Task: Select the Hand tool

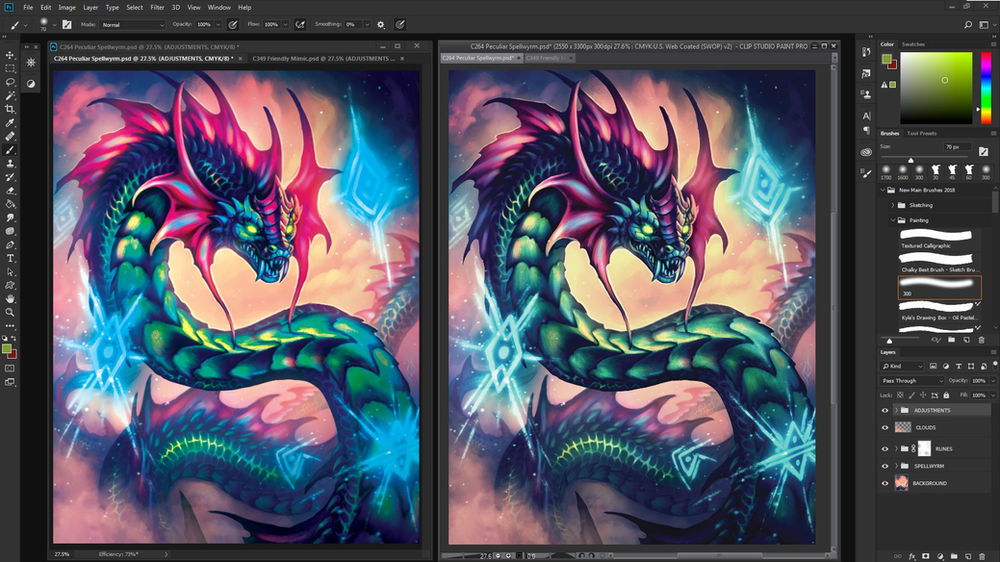Action: [x=10, y=299]
